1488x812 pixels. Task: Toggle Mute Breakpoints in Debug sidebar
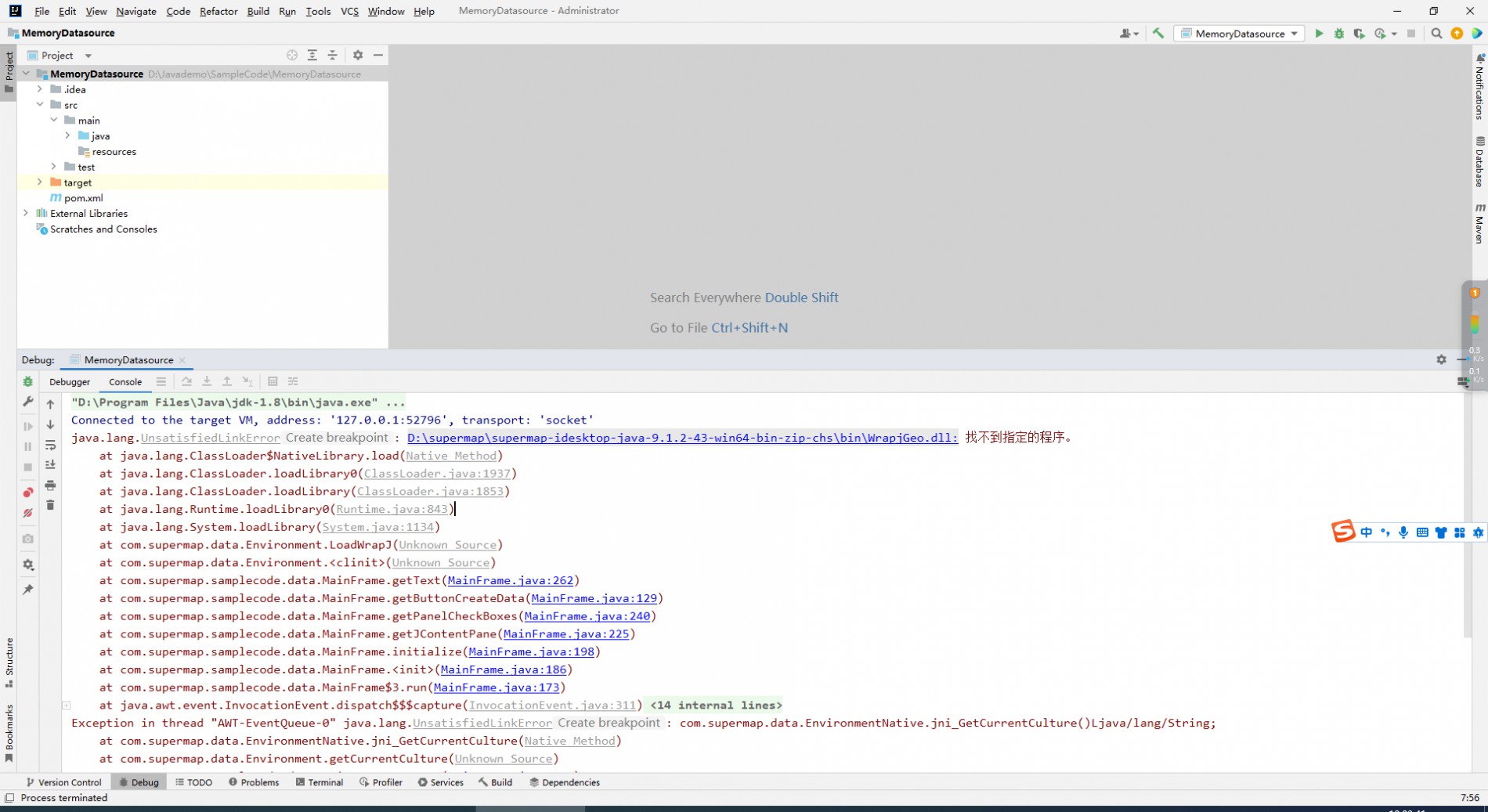click(x=28, y=513)
